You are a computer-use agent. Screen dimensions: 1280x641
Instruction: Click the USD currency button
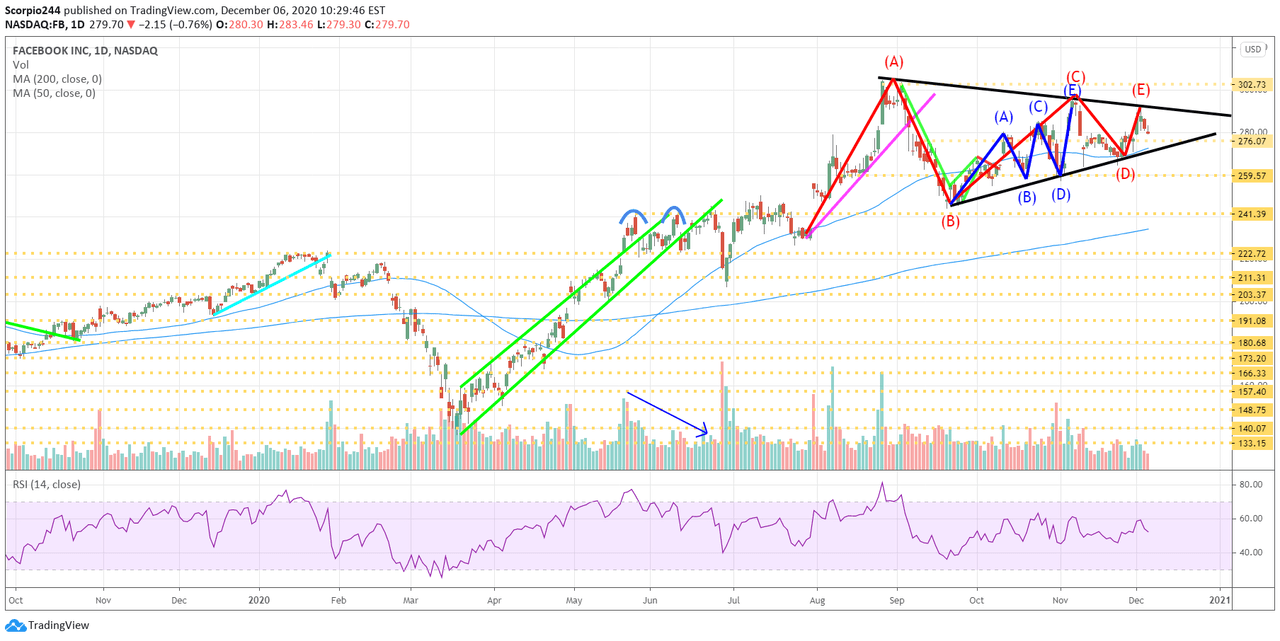coord(1252,49)
